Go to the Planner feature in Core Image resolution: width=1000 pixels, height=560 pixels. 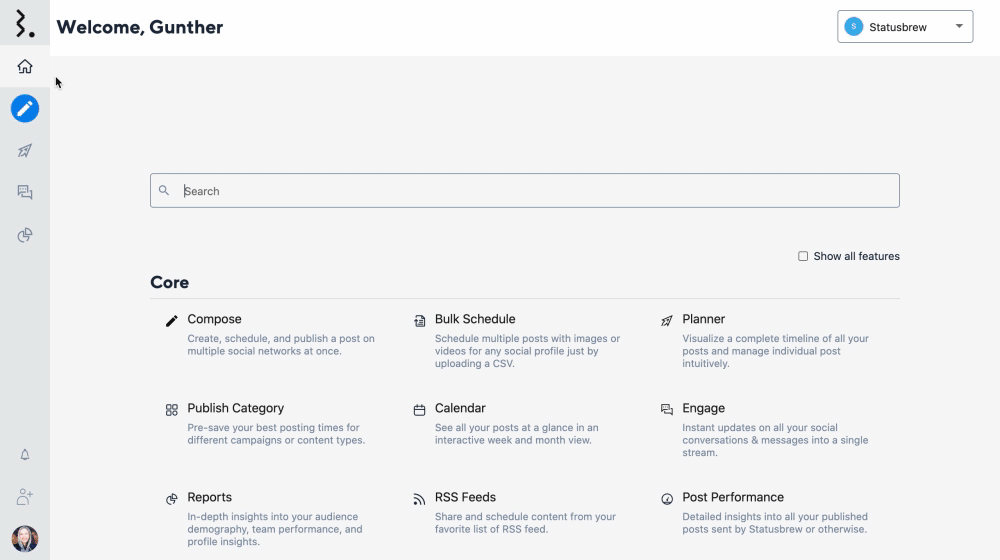click(703, 319)
